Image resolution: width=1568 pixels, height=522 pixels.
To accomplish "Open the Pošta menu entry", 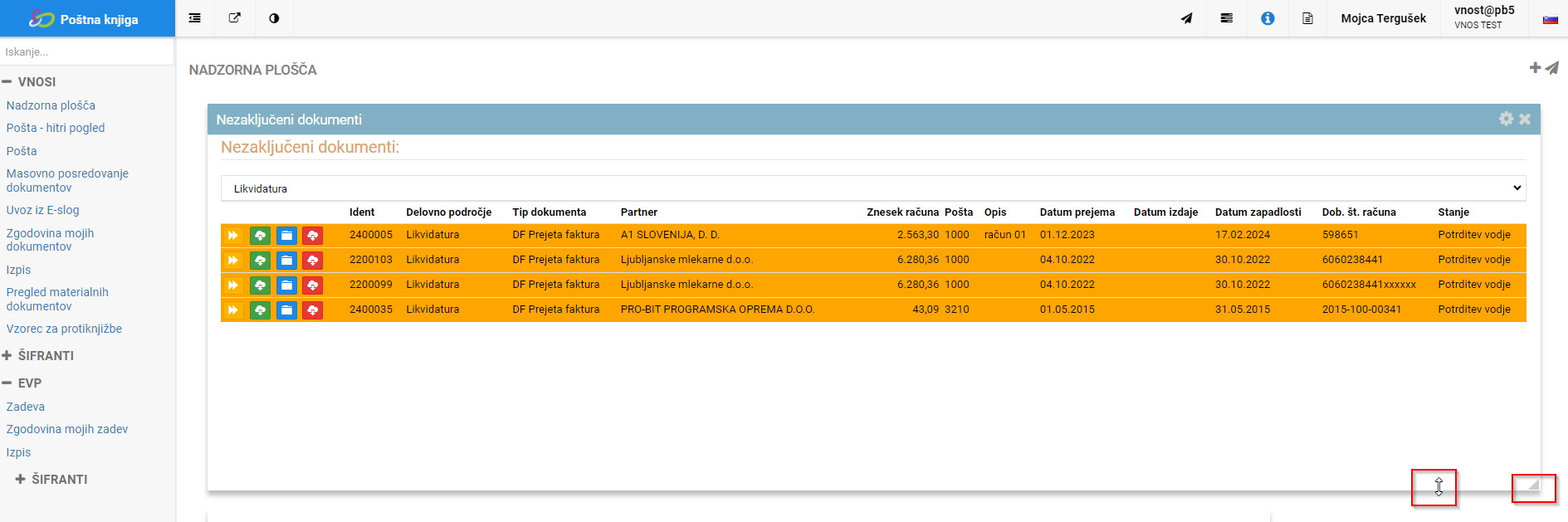I will point(22,151).
